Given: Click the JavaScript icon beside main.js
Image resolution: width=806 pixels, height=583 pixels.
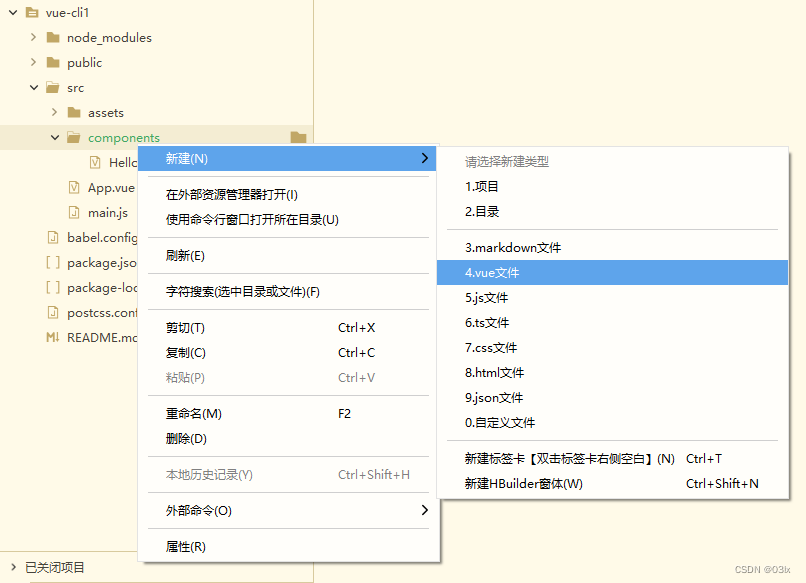Looking at the screenshot, I should pos(75,212).
